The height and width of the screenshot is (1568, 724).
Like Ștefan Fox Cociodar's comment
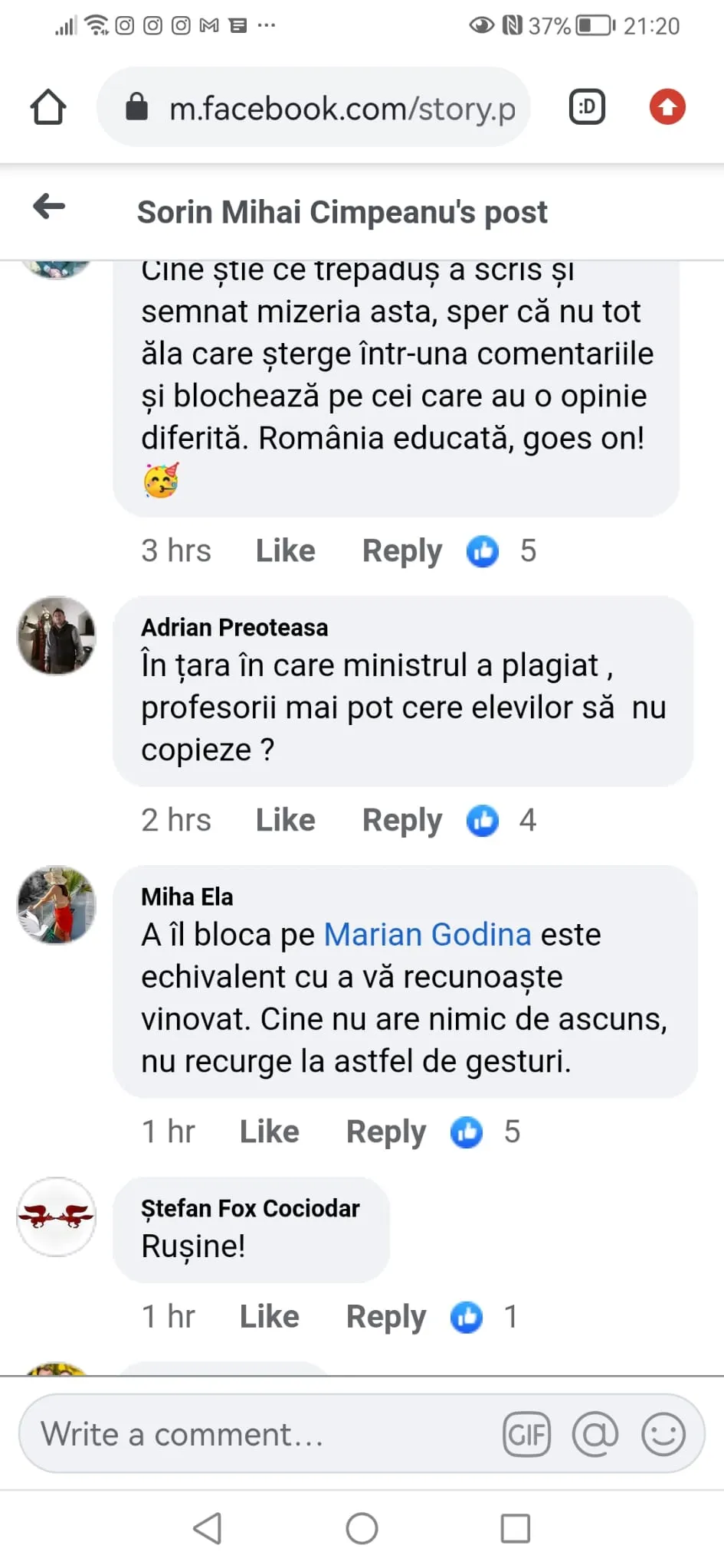point(269,1317)
